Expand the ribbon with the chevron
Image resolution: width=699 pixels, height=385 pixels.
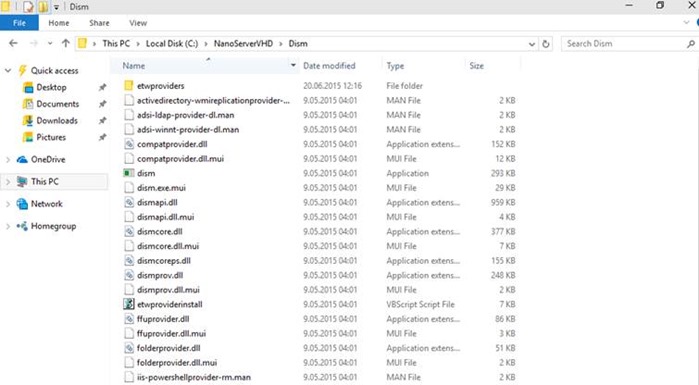(x=686, y=23)
